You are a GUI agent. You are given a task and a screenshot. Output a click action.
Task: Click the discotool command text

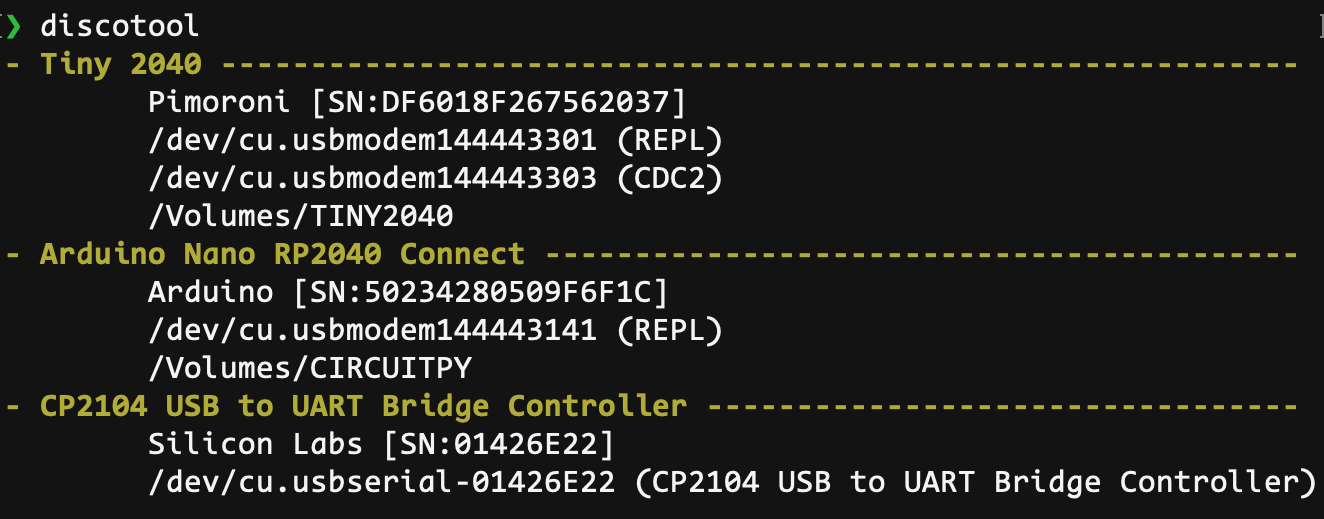(x=119, y=25)
